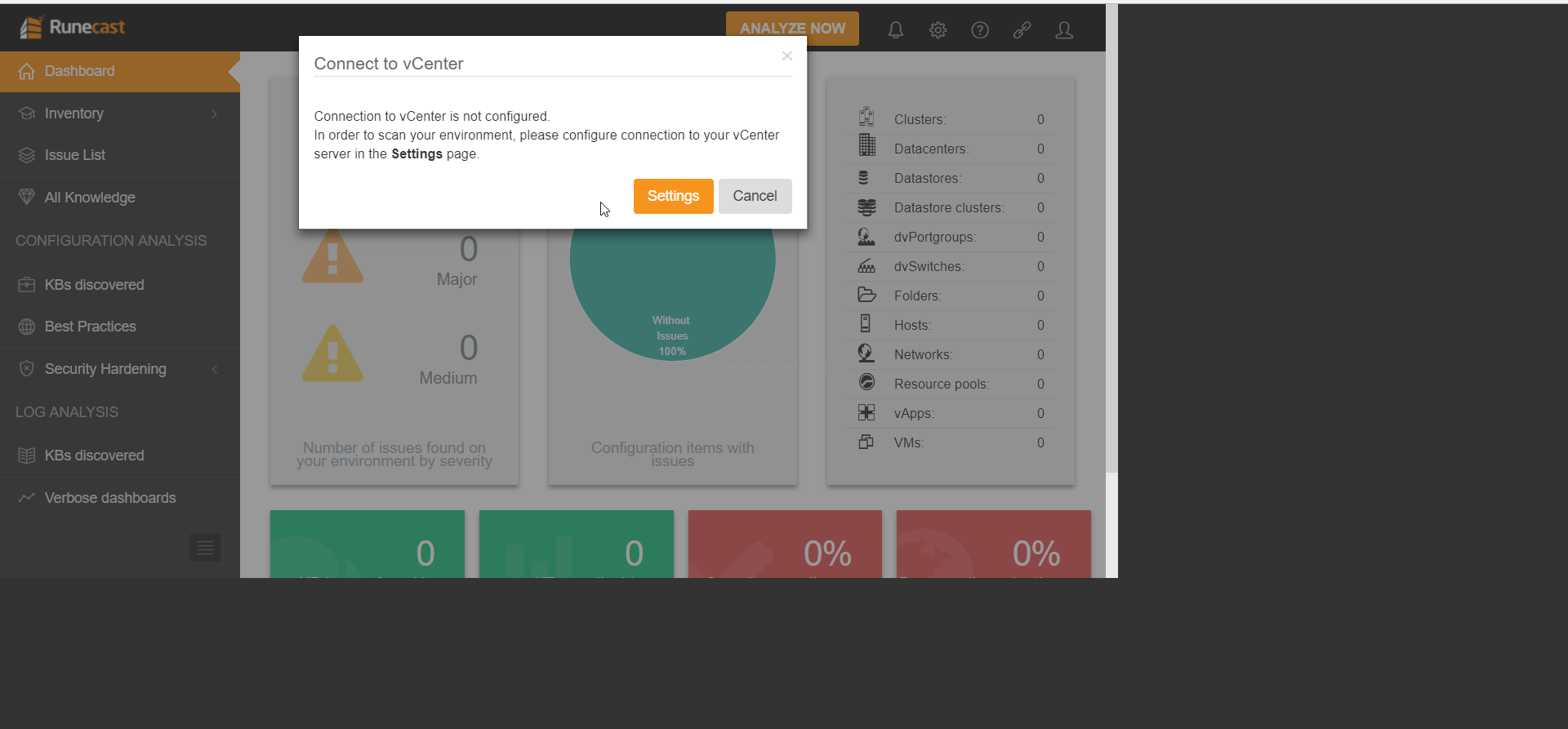Click the dvPortgroups icon
Image resolution: width=1568 pixels, height=729 pixels.
866,237
